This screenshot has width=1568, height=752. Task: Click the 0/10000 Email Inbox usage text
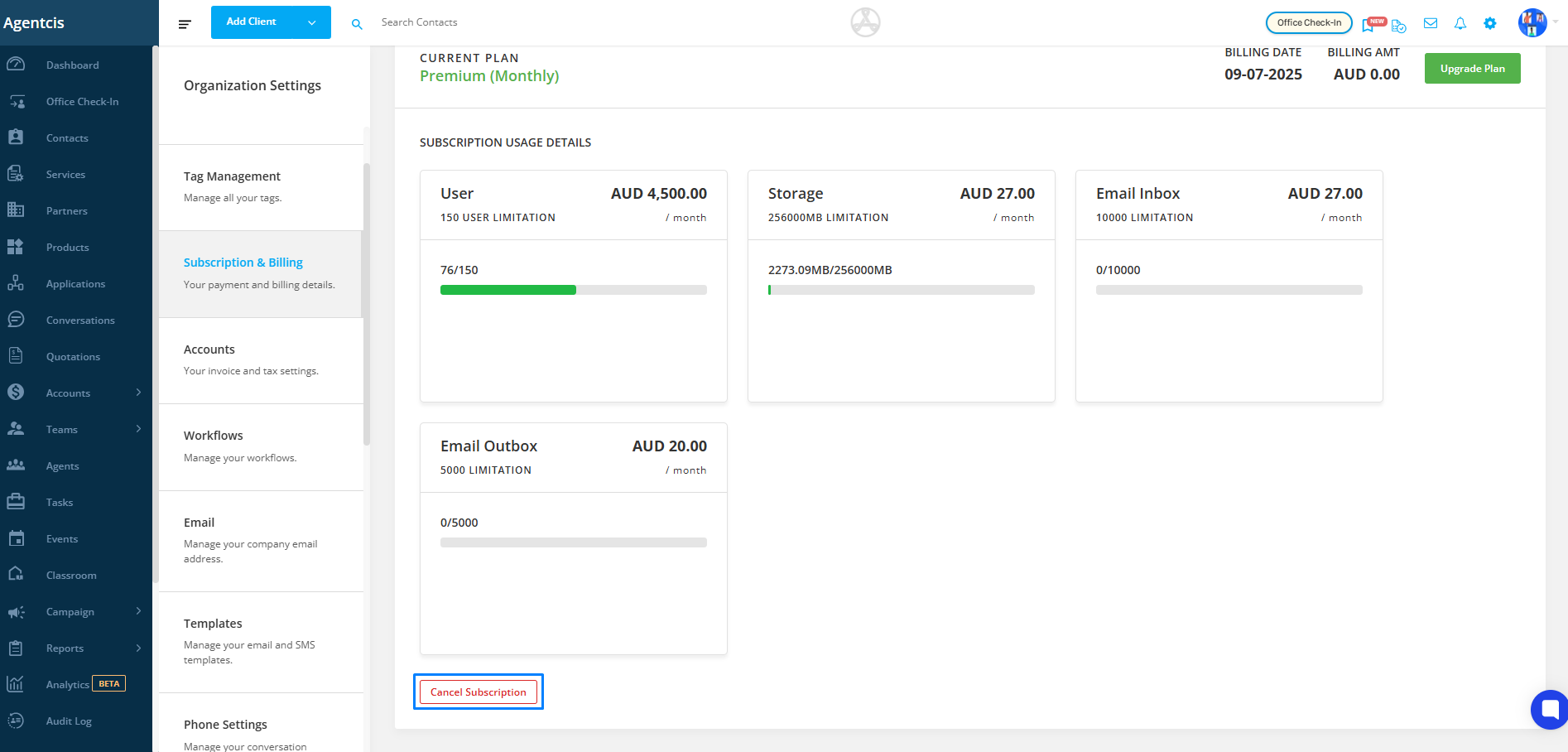1118,270
